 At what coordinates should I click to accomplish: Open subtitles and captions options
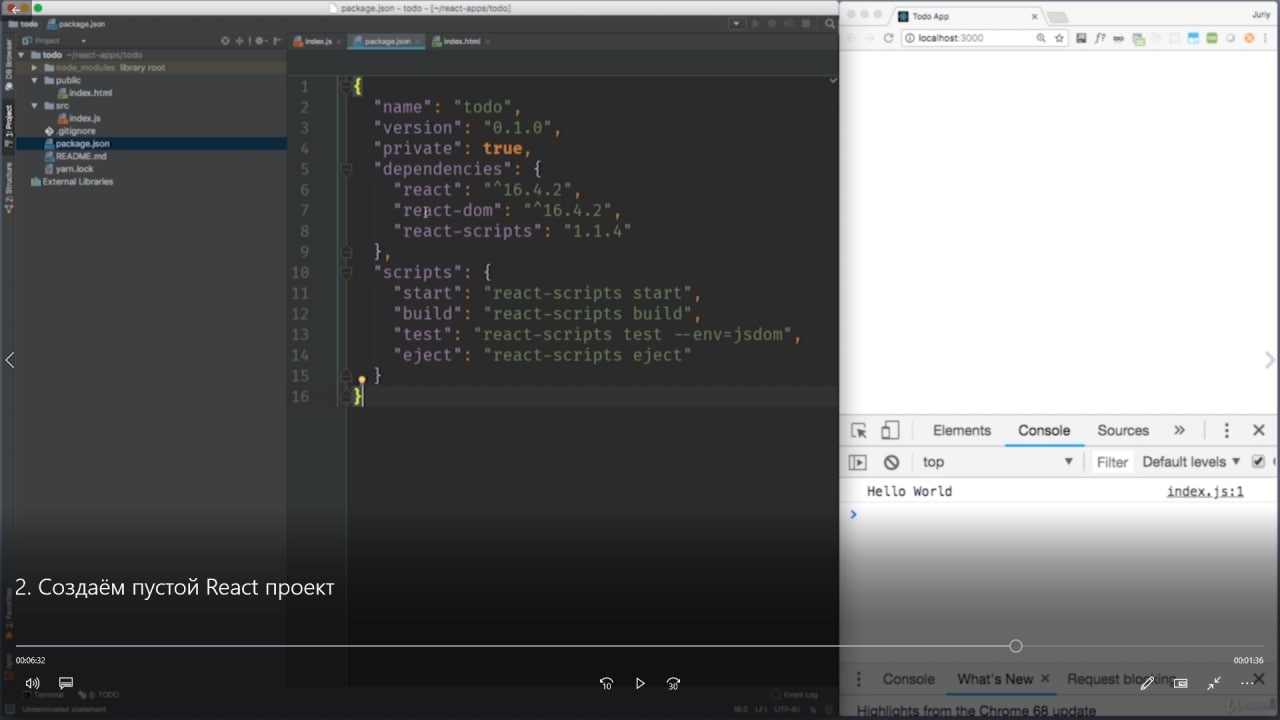point(66,684)
